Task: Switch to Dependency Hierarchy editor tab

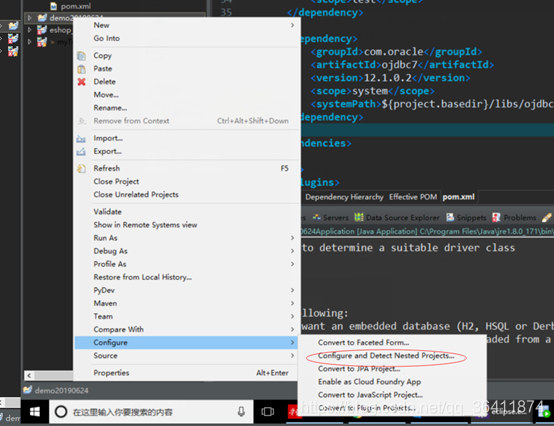Action: click(344, 197)
